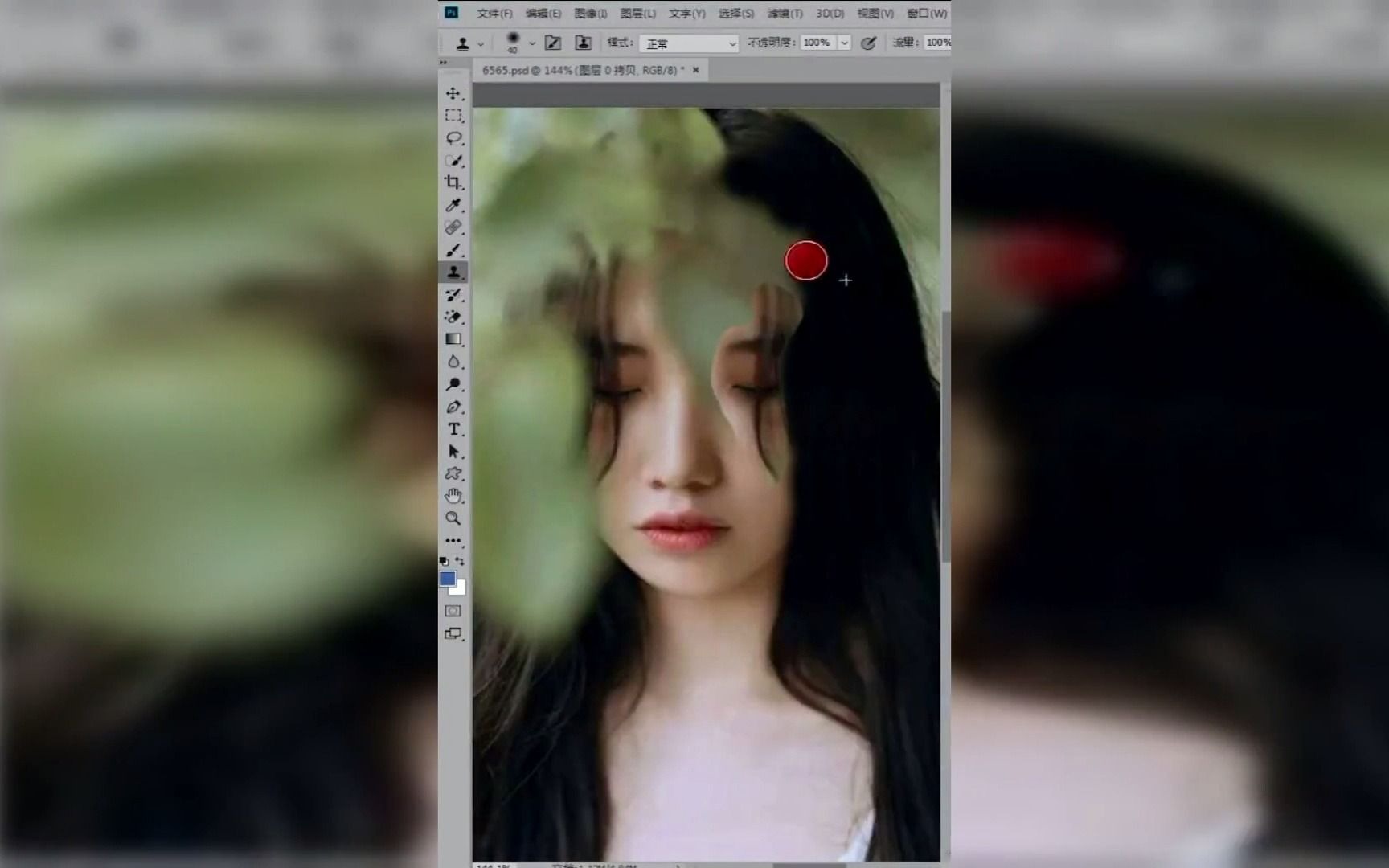This screenshot has height=868, width=1389.
Task: Select the Eraser tool
Action: click(453, 317)
